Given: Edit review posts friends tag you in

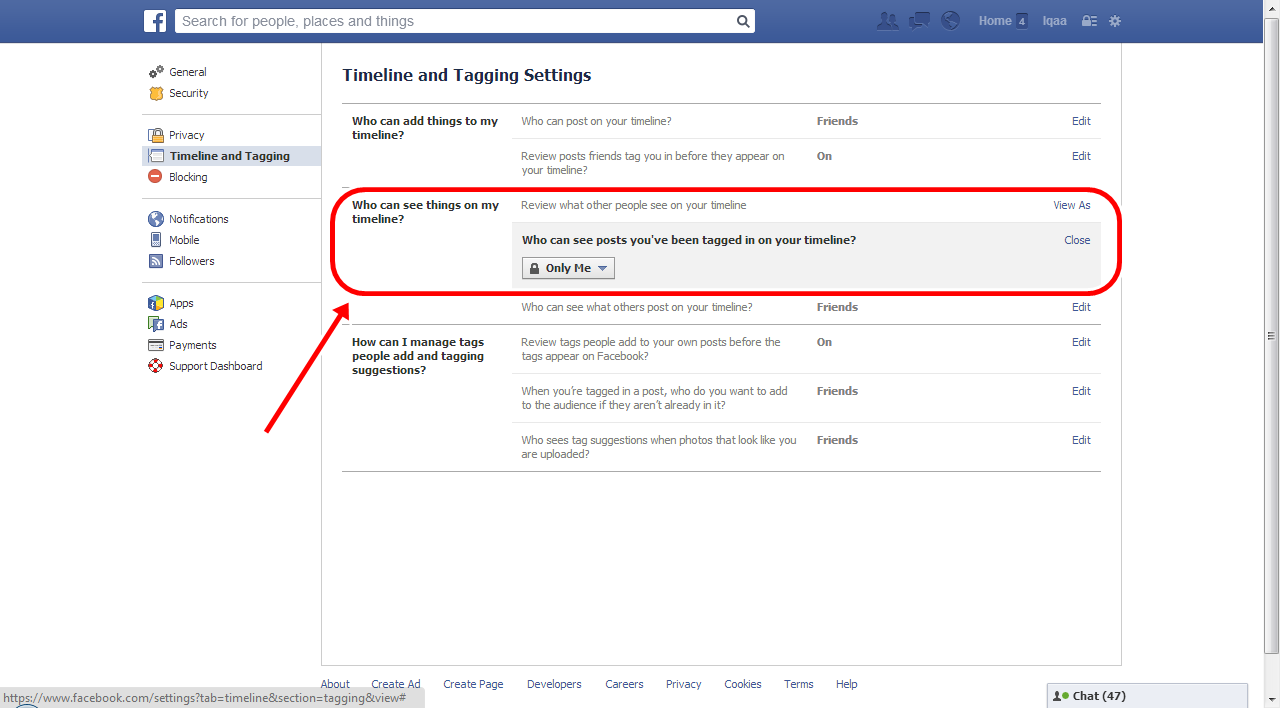Looking at the screenshot, I should coord(1081,156).
